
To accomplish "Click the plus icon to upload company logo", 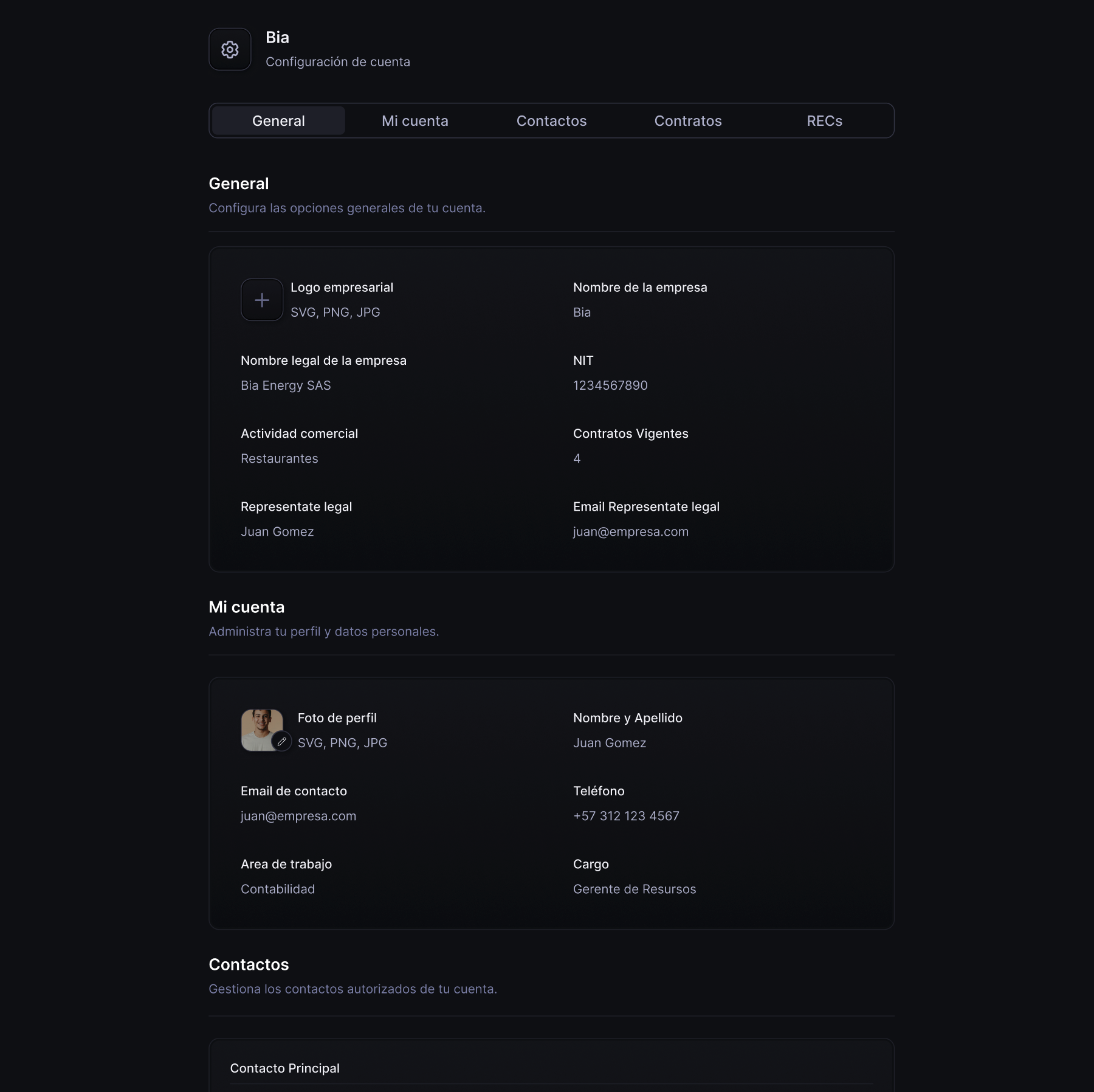I will 262,299.
